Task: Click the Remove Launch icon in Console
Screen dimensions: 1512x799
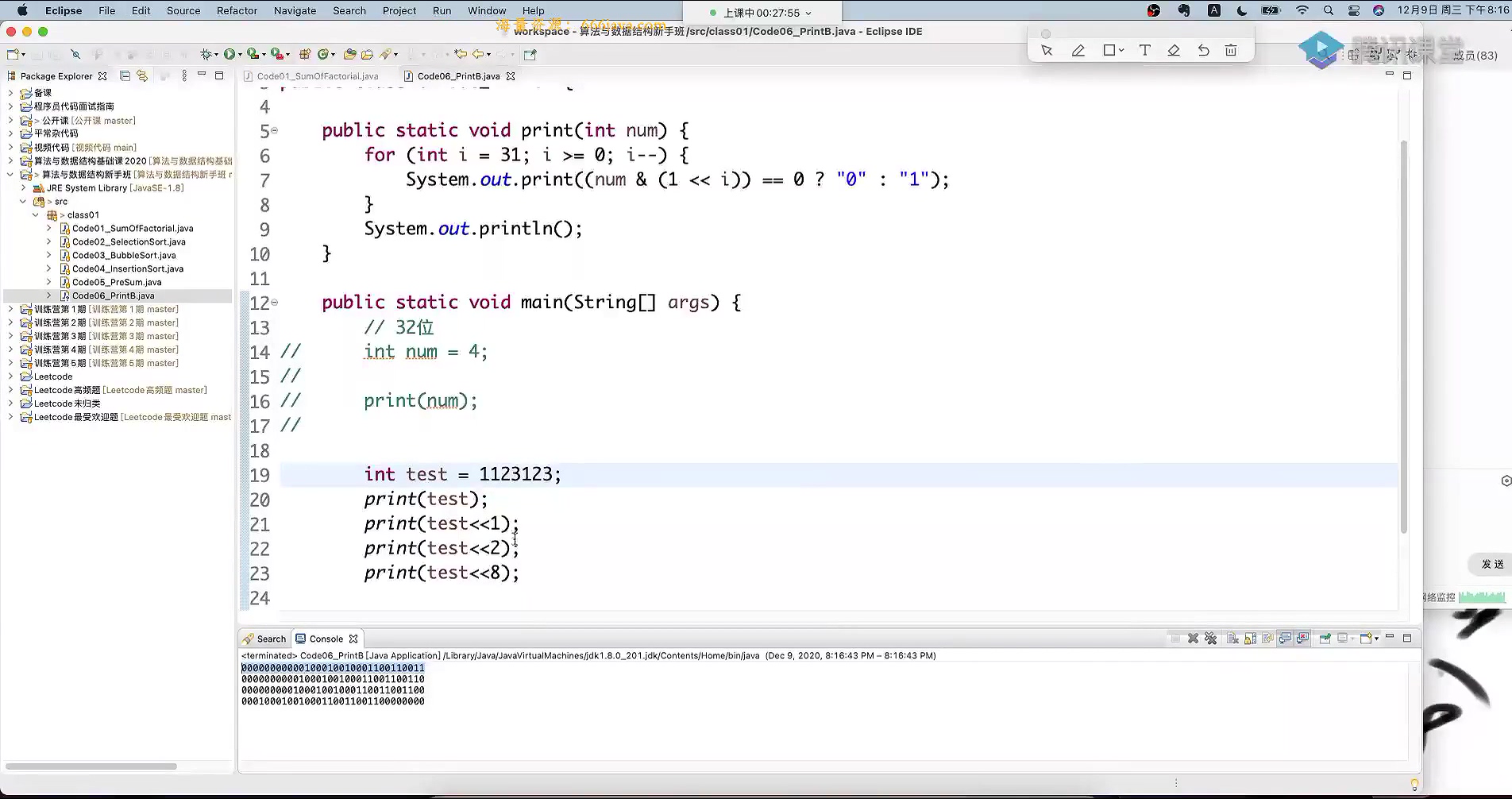Action: pos(1193,639)
